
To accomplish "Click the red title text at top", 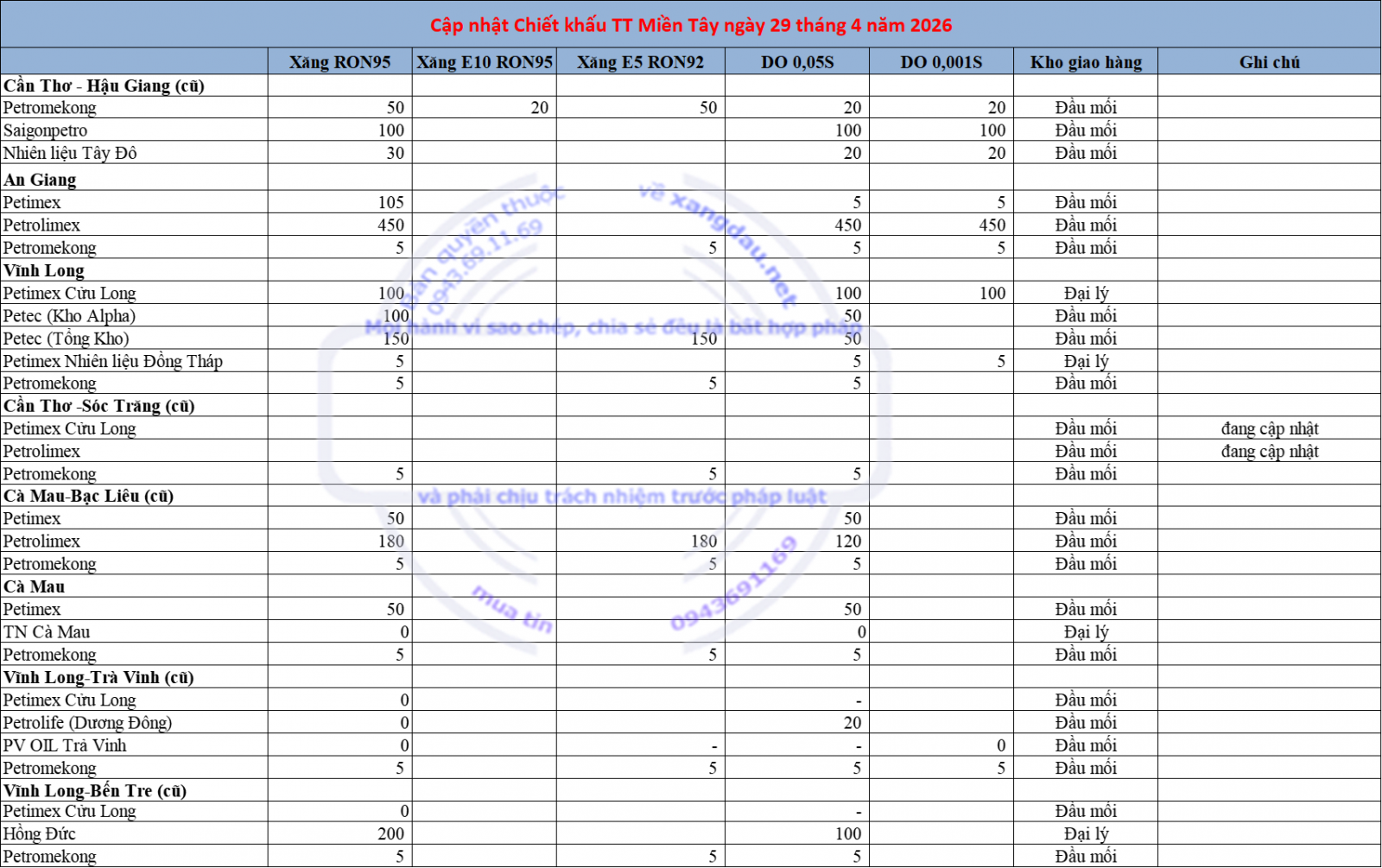I will tap(691, 25).
